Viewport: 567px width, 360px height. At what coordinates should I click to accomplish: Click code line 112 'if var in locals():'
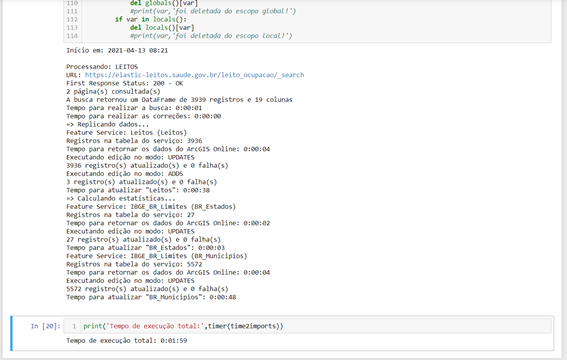151,19
